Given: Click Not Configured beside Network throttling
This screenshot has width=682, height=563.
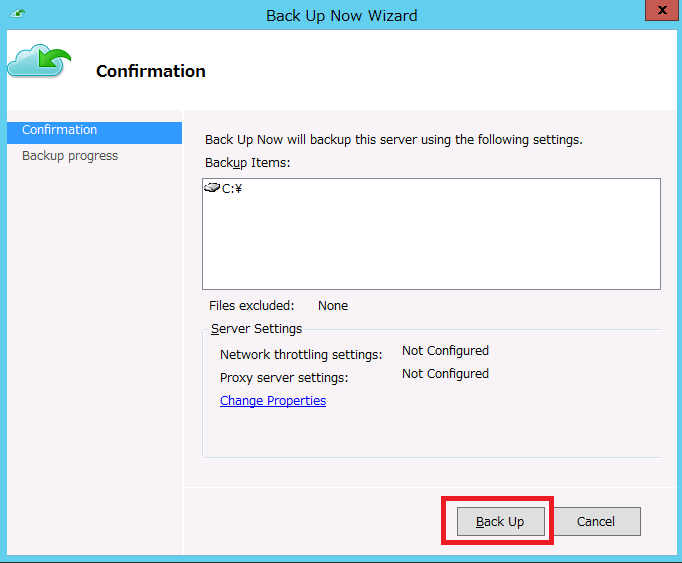Looking at the screenshot, I should pos(445,351).
